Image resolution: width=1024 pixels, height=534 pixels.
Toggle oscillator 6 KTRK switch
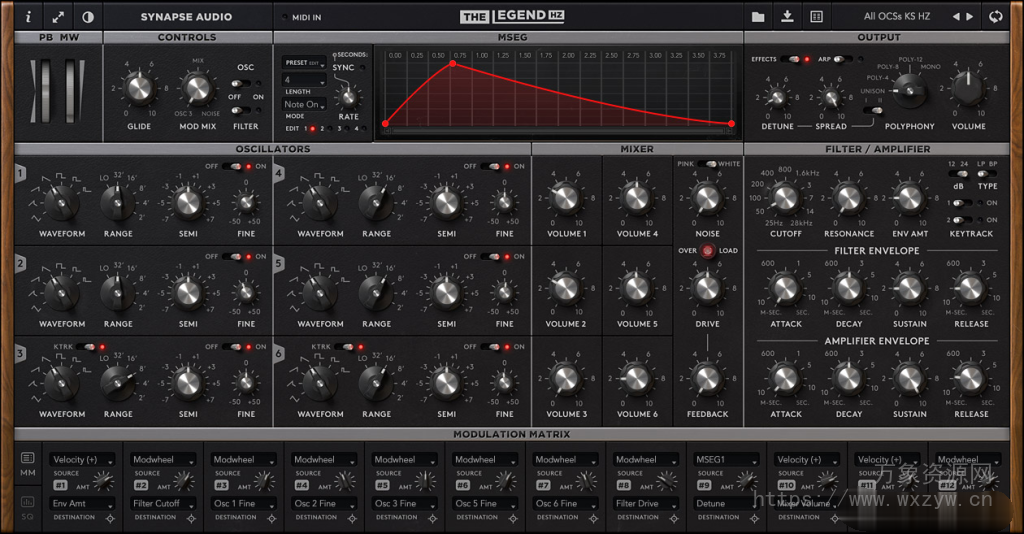coord(345,347)
